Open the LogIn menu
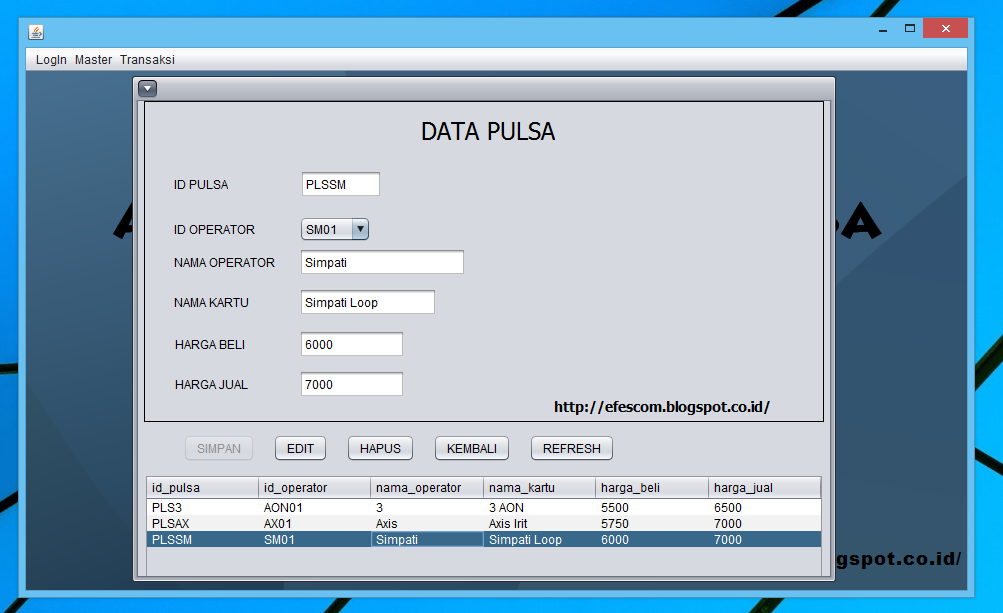This screenshot has height=613, width=1003. (x=50, y=59)
